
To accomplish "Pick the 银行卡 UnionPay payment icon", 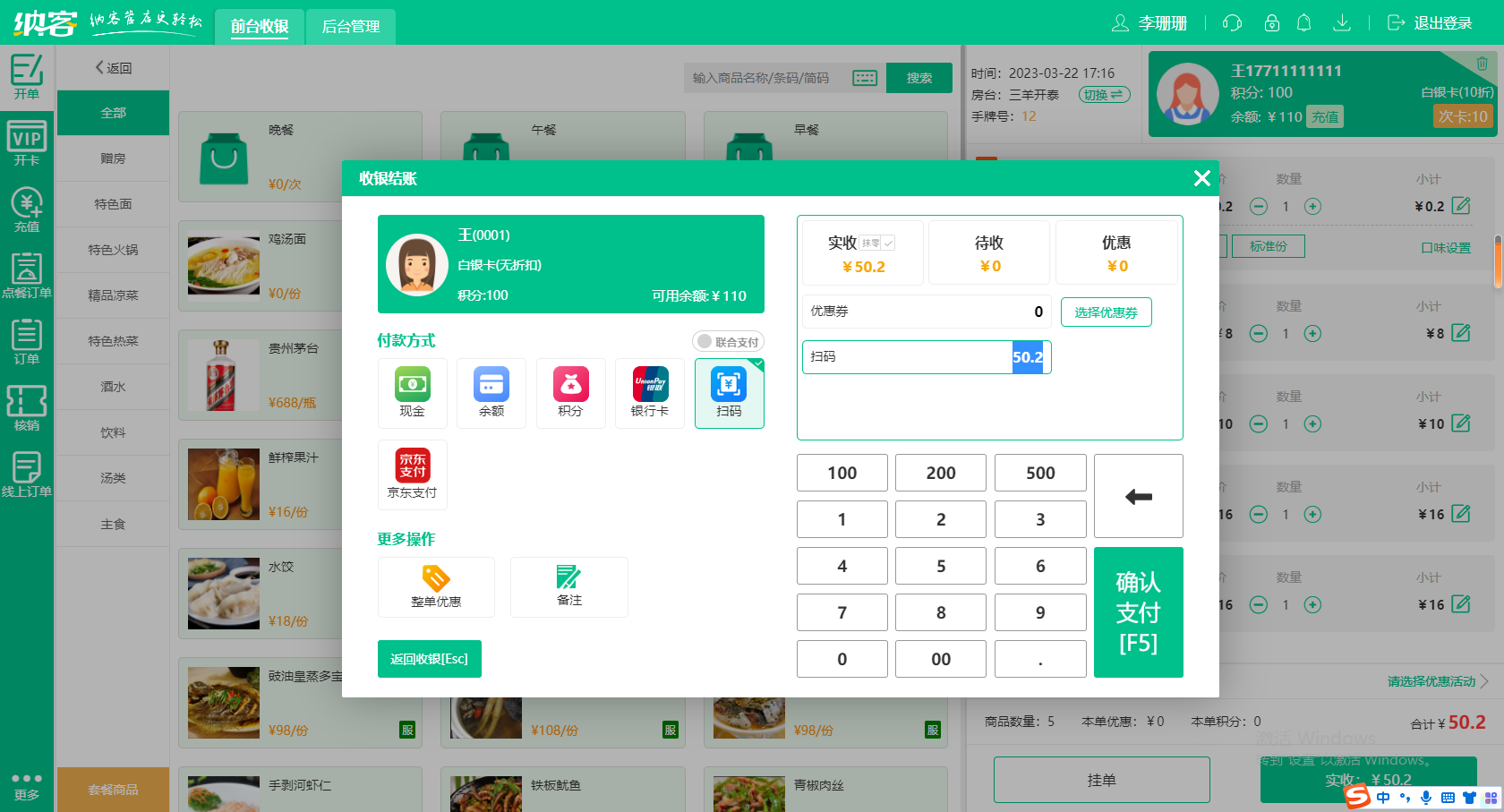I will point(649,394).
